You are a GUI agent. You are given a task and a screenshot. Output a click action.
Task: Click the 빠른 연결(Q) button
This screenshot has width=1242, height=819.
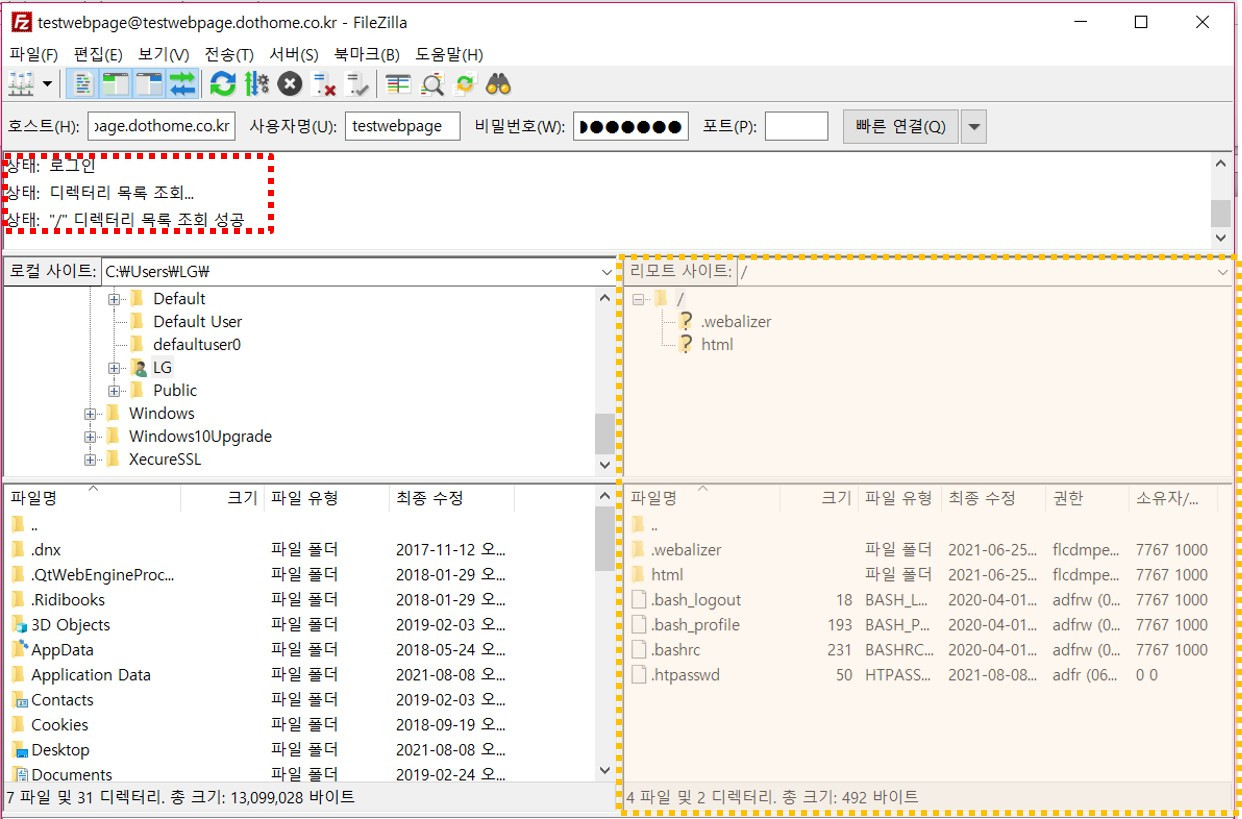click(901, 127)
